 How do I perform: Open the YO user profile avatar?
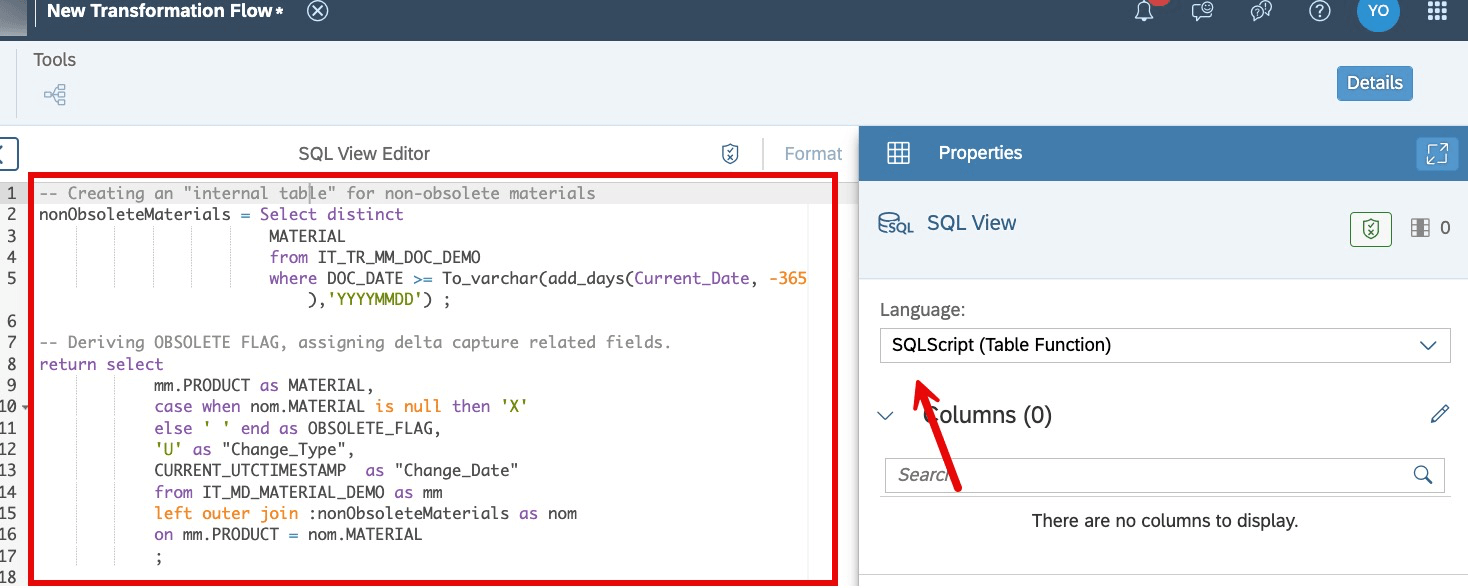tap(1378, 11)
